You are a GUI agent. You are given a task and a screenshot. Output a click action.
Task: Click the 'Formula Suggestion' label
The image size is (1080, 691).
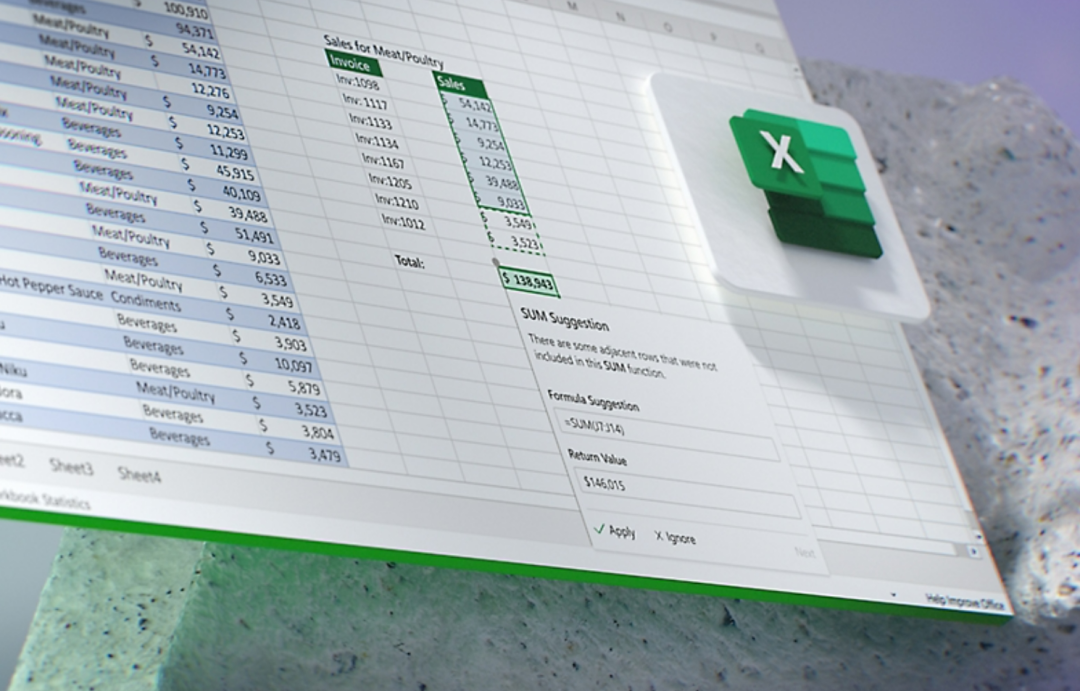point(593,401)
